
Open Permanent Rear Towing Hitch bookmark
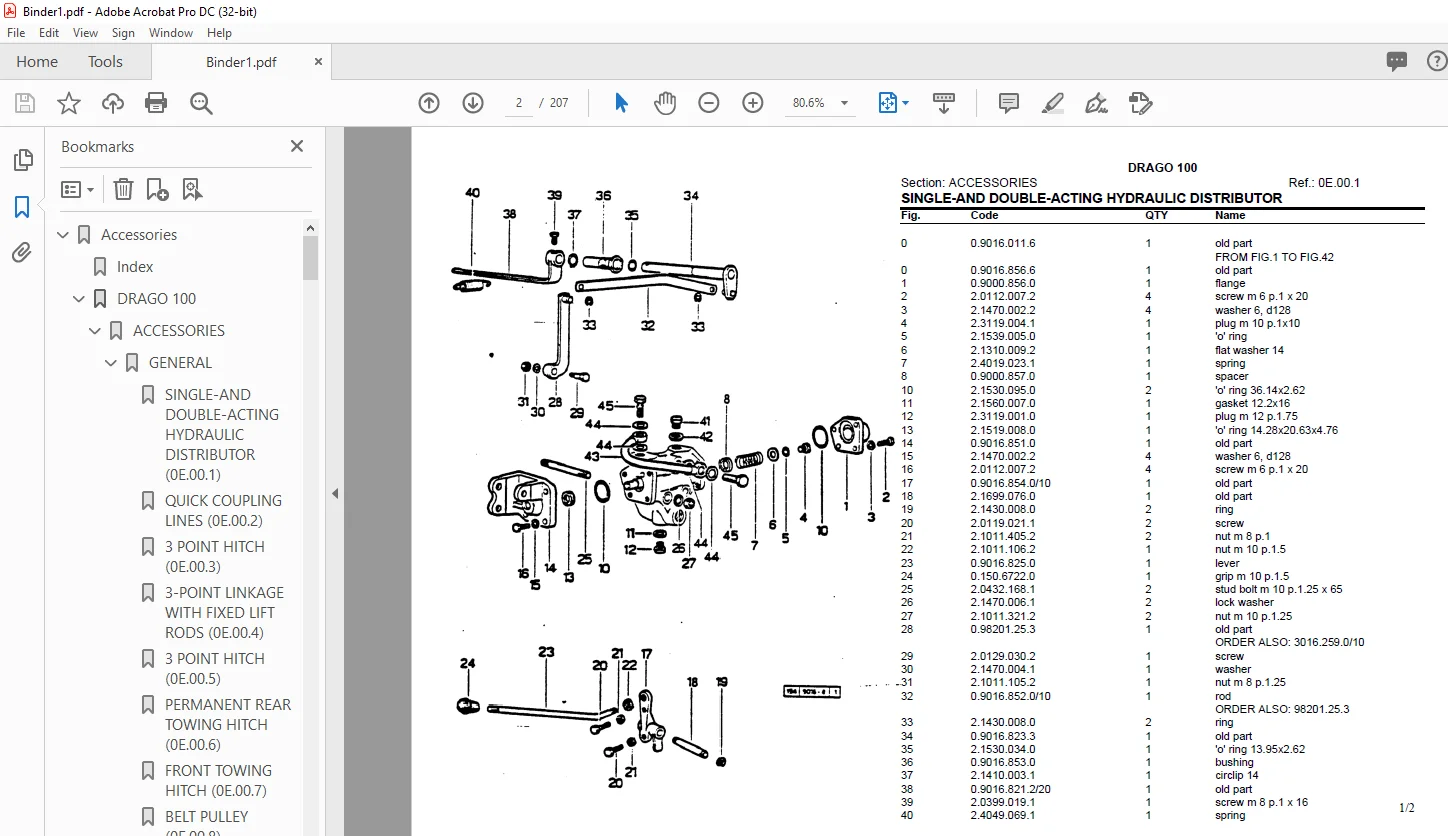pos(228,725)
